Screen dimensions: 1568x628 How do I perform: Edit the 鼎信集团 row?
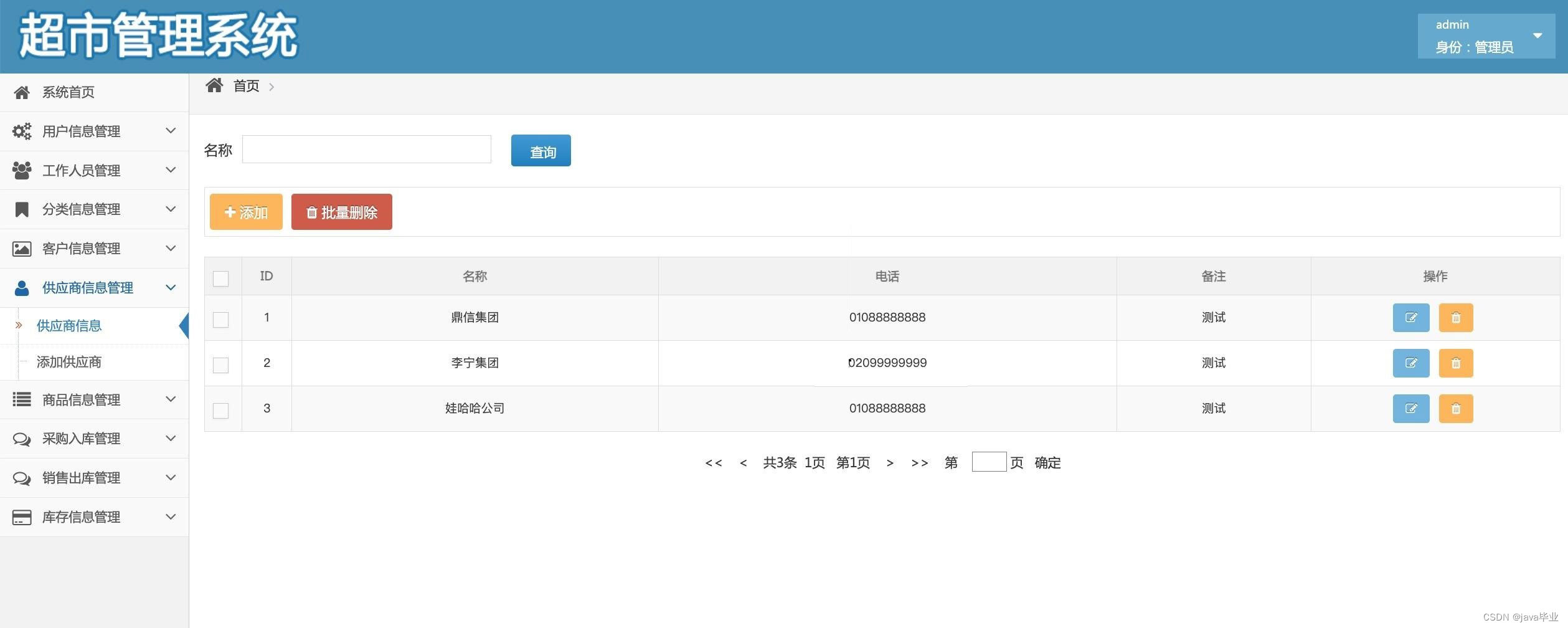click(x=1410, y=318)
